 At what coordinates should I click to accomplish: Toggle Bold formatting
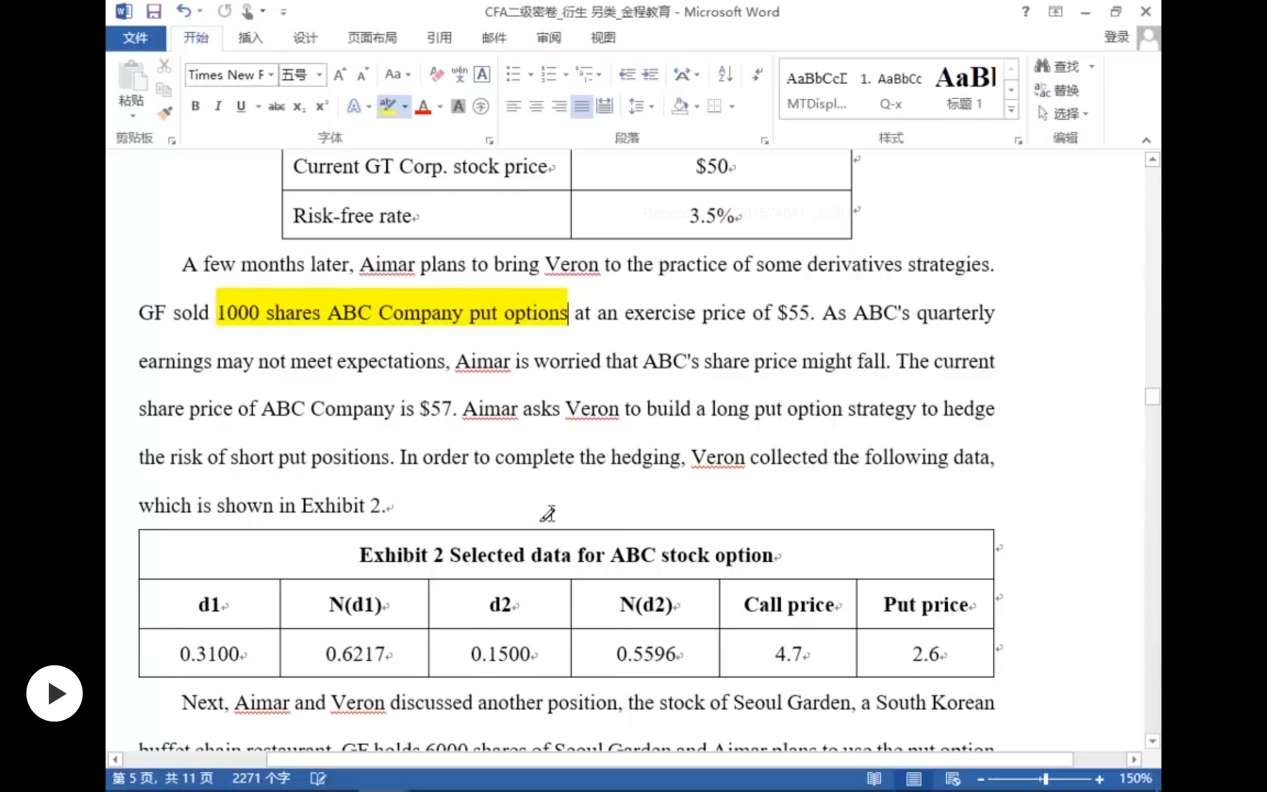coord(195,106)
